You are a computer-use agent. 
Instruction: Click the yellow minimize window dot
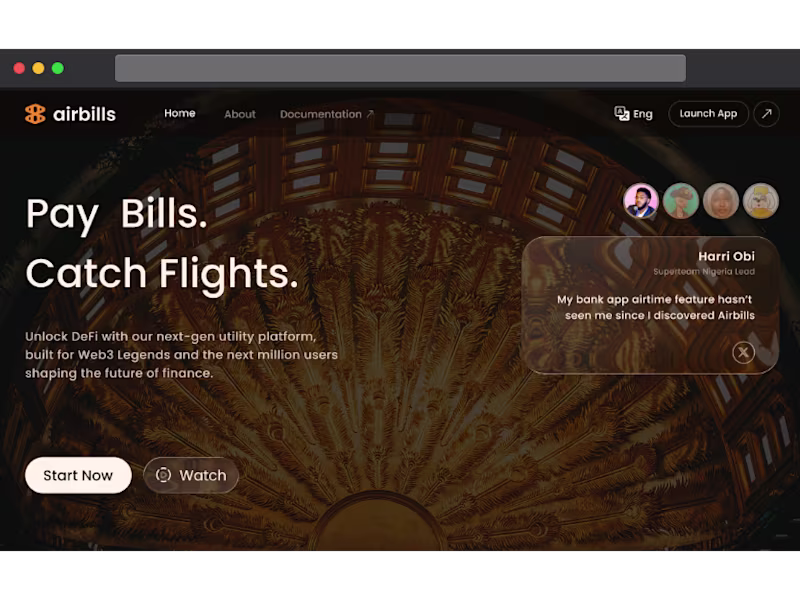click(x=38, y=68)
